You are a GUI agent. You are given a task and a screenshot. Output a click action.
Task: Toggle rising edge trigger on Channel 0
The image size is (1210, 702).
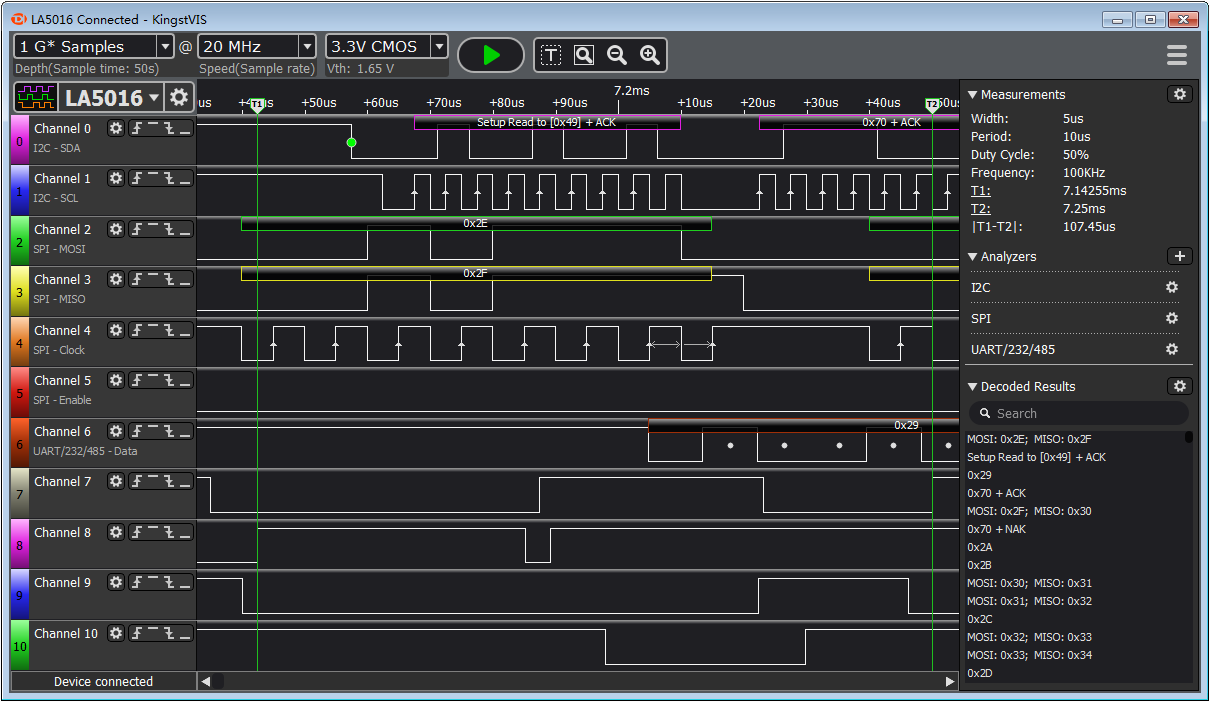(137, 128)
